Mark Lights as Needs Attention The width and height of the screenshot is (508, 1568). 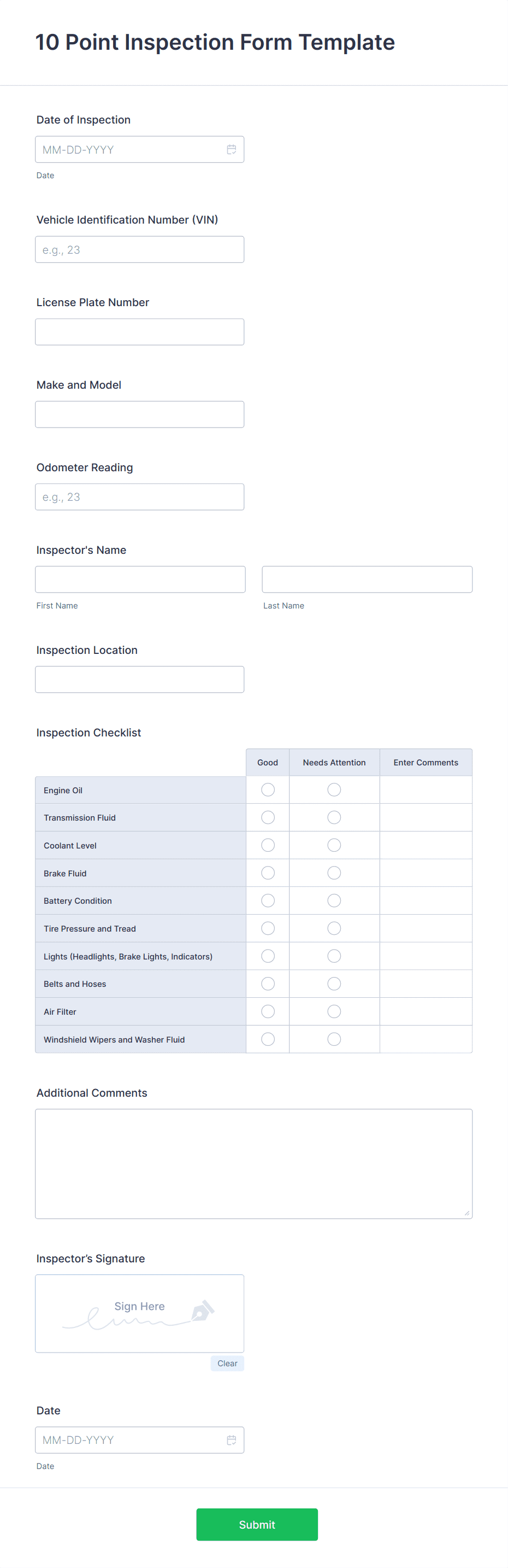tap(334, 956)
